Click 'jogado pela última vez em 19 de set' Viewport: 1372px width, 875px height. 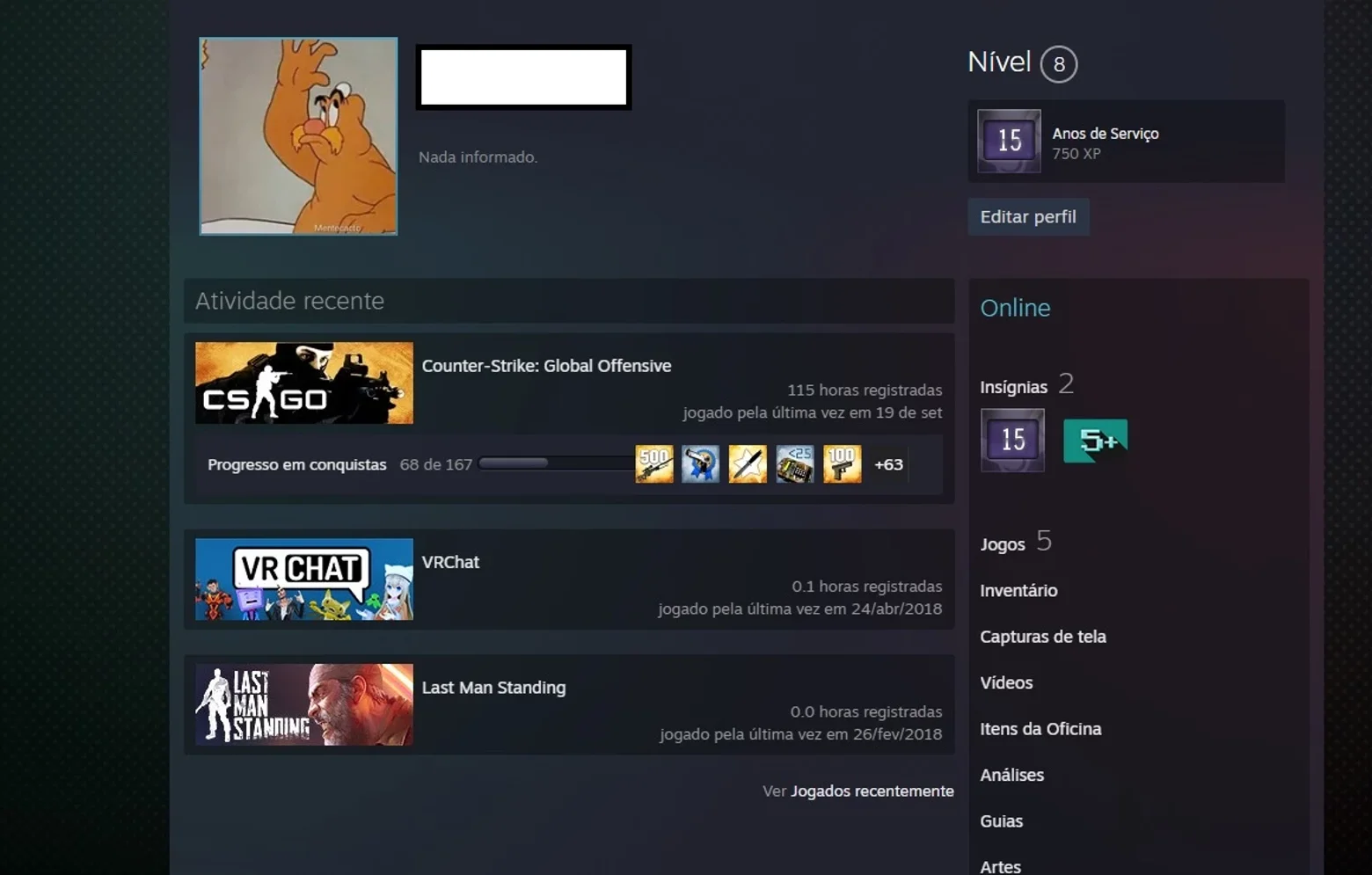click(x=812, y=412)
